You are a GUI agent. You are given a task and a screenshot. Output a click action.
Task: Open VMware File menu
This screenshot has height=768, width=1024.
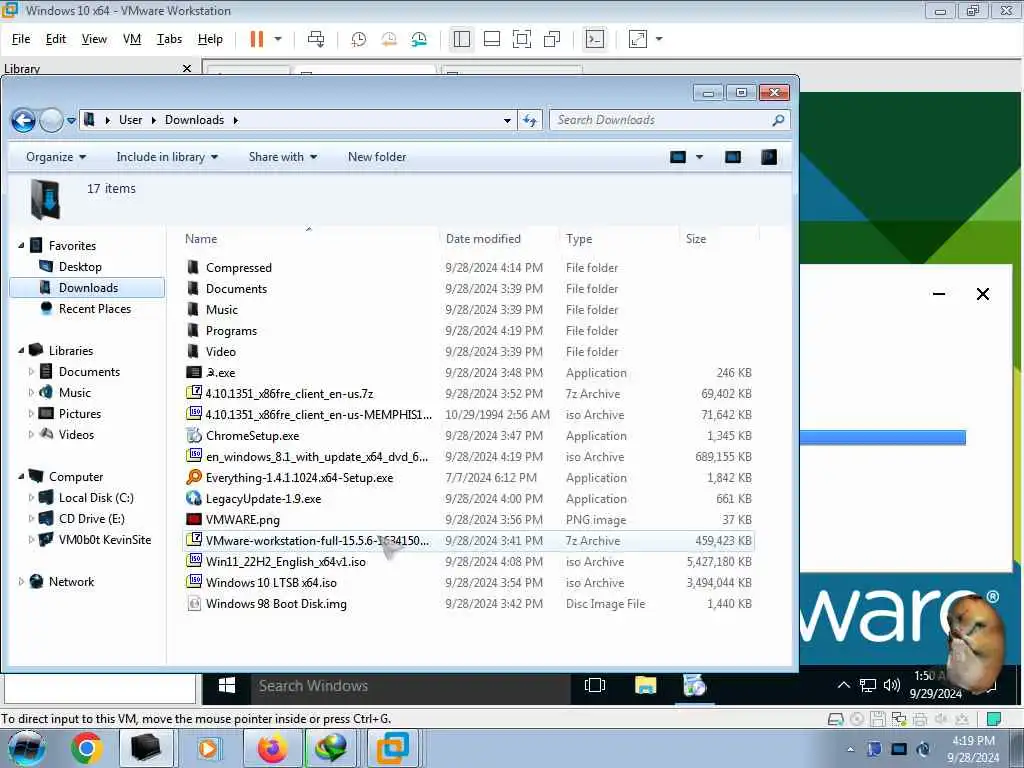(x=21, y=39)
